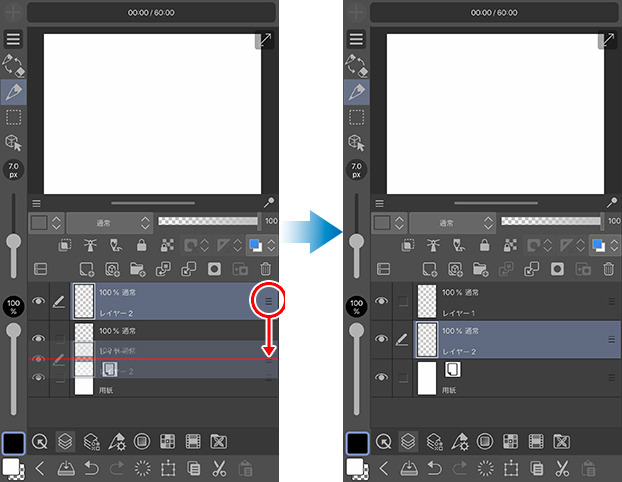The image size is (622, 482).
Task: Open 通常 blend mode dropdown in right screenshot
Action: [x=453, y=223]
